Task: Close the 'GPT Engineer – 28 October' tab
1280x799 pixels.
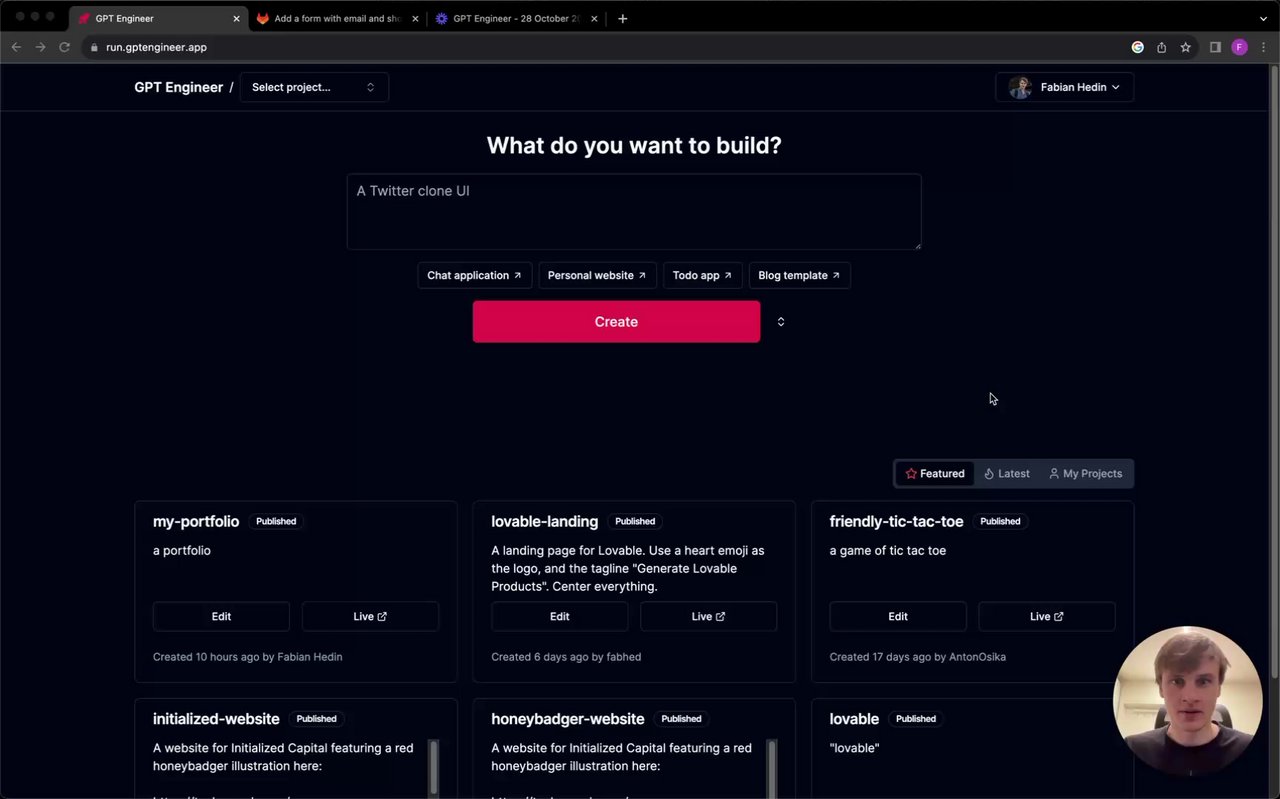Action: (594, 18)
